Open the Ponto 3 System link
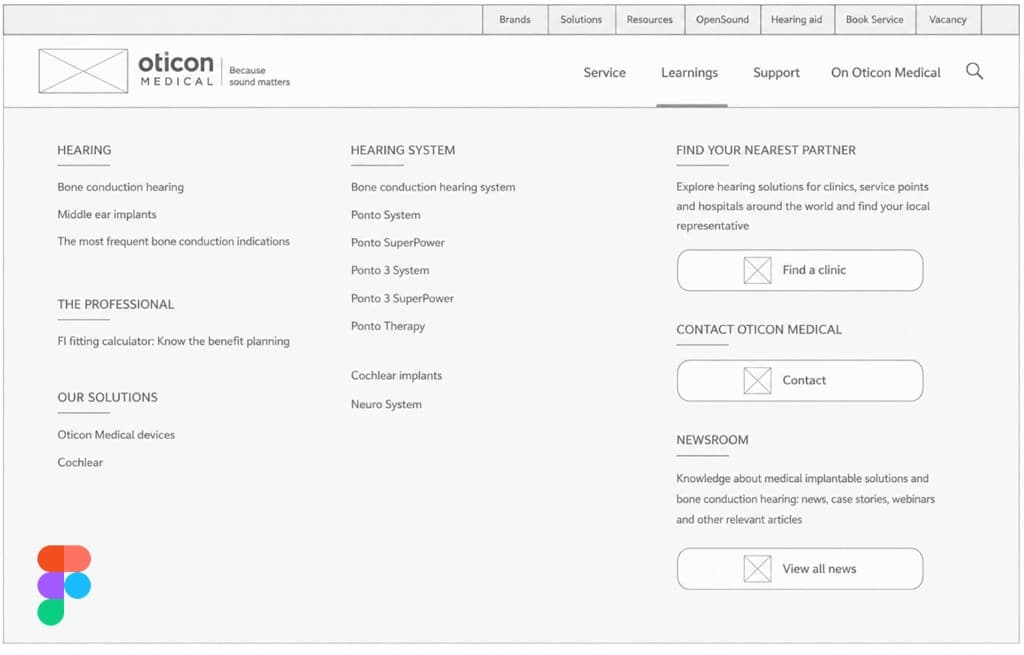Screen dimensions: 1024x655 (x=390, y=270)
